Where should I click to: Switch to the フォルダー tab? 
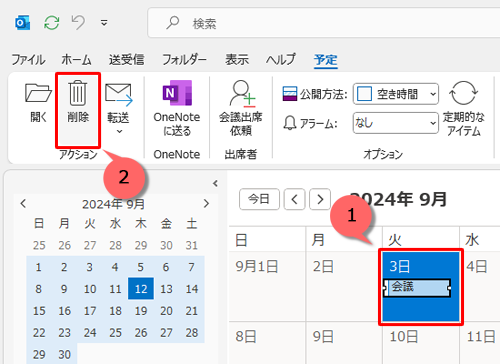[184, 60]
